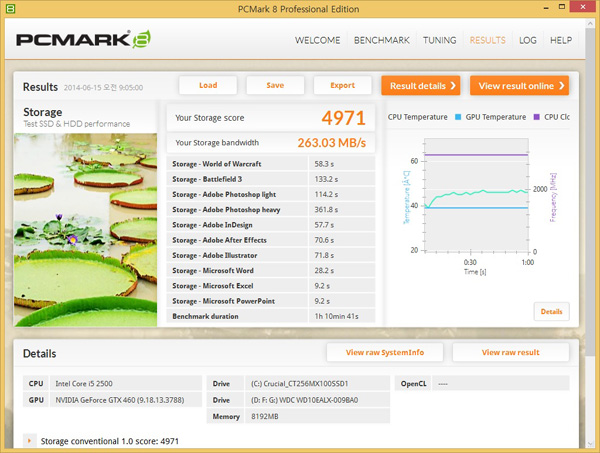Click Storage - Battlefield 3 row
600x453 pixels.
point(271,179)
